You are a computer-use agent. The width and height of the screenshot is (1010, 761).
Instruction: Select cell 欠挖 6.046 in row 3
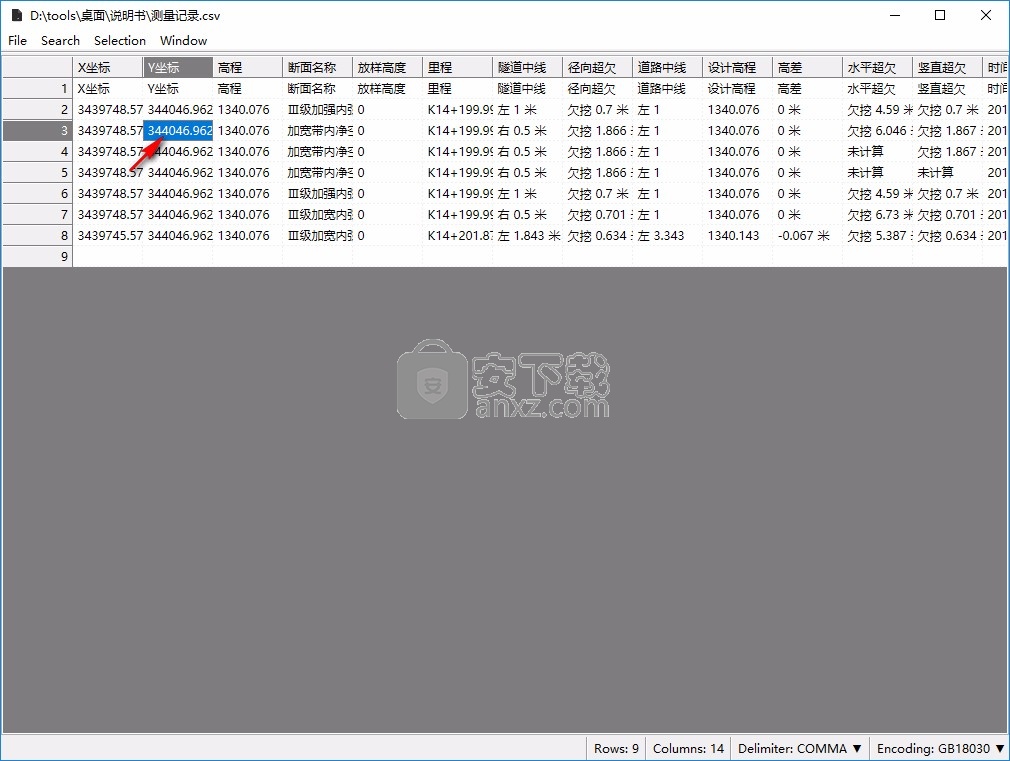coord(877,131)
